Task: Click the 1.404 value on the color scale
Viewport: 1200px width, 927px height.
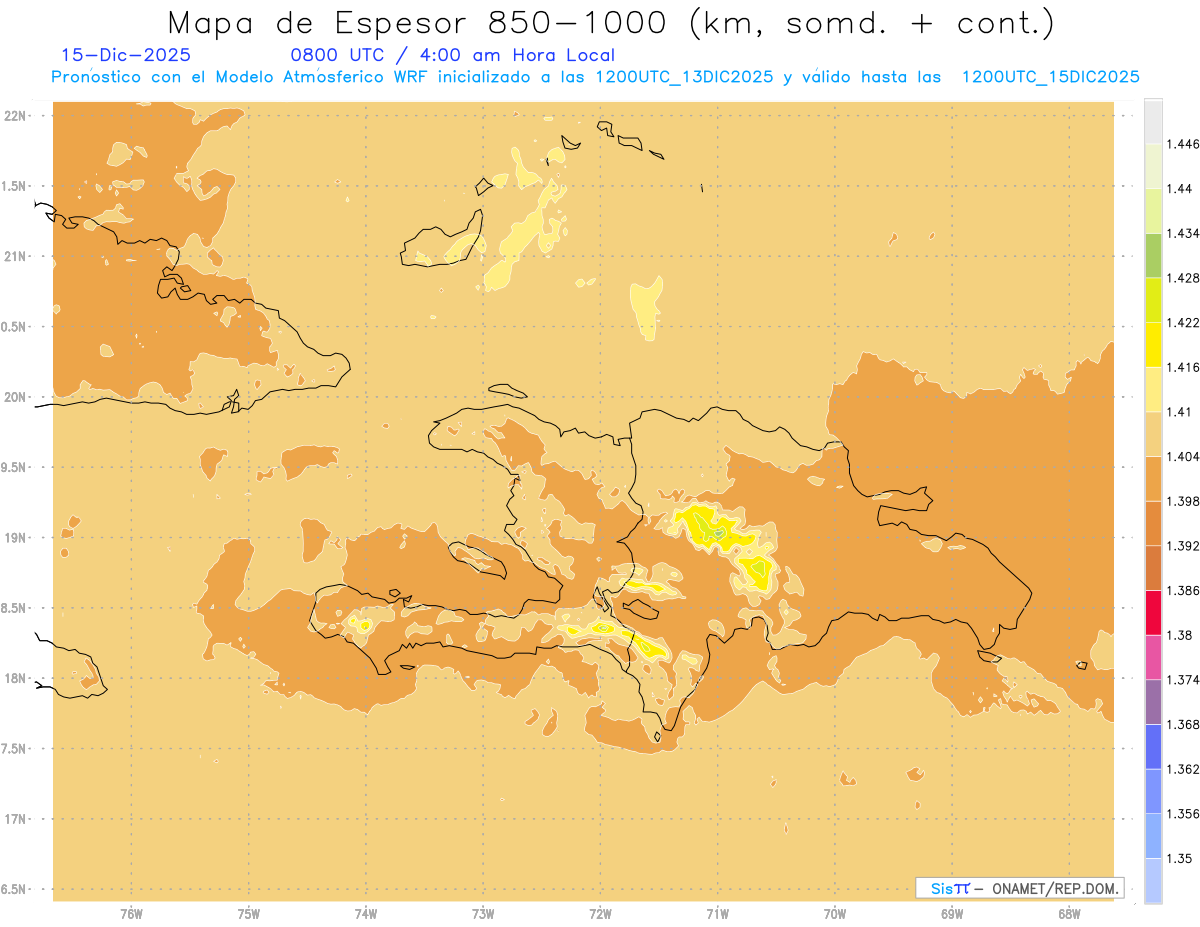Action: coord(1184,456)
